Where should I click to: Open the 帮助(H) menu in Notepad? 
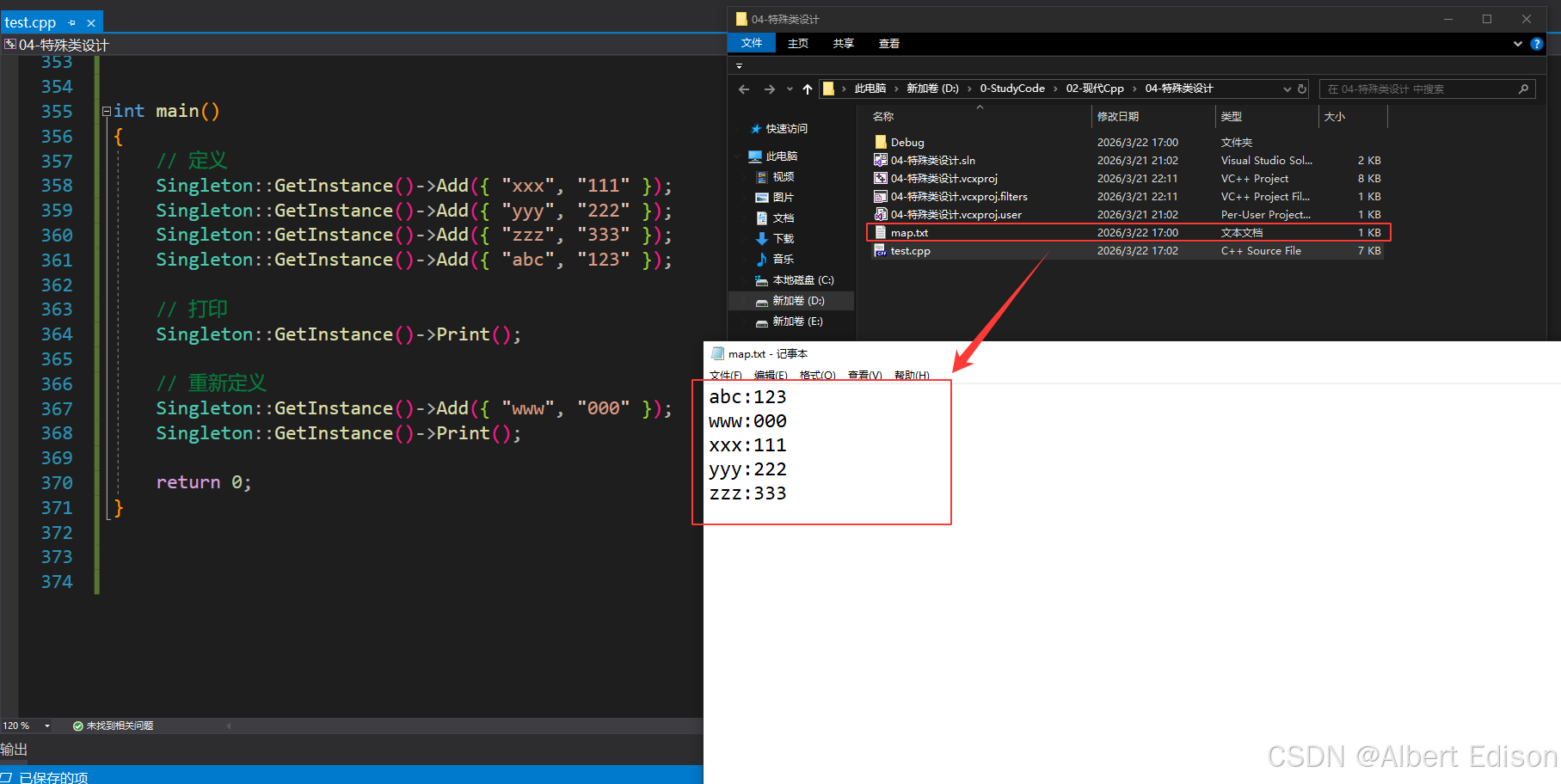[912, 376]
